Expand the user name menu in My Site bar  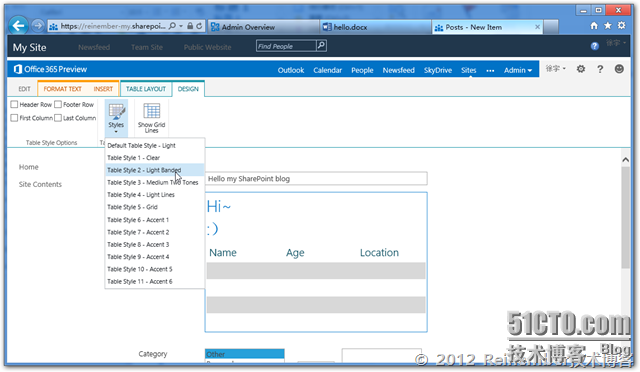click(616, 43)
